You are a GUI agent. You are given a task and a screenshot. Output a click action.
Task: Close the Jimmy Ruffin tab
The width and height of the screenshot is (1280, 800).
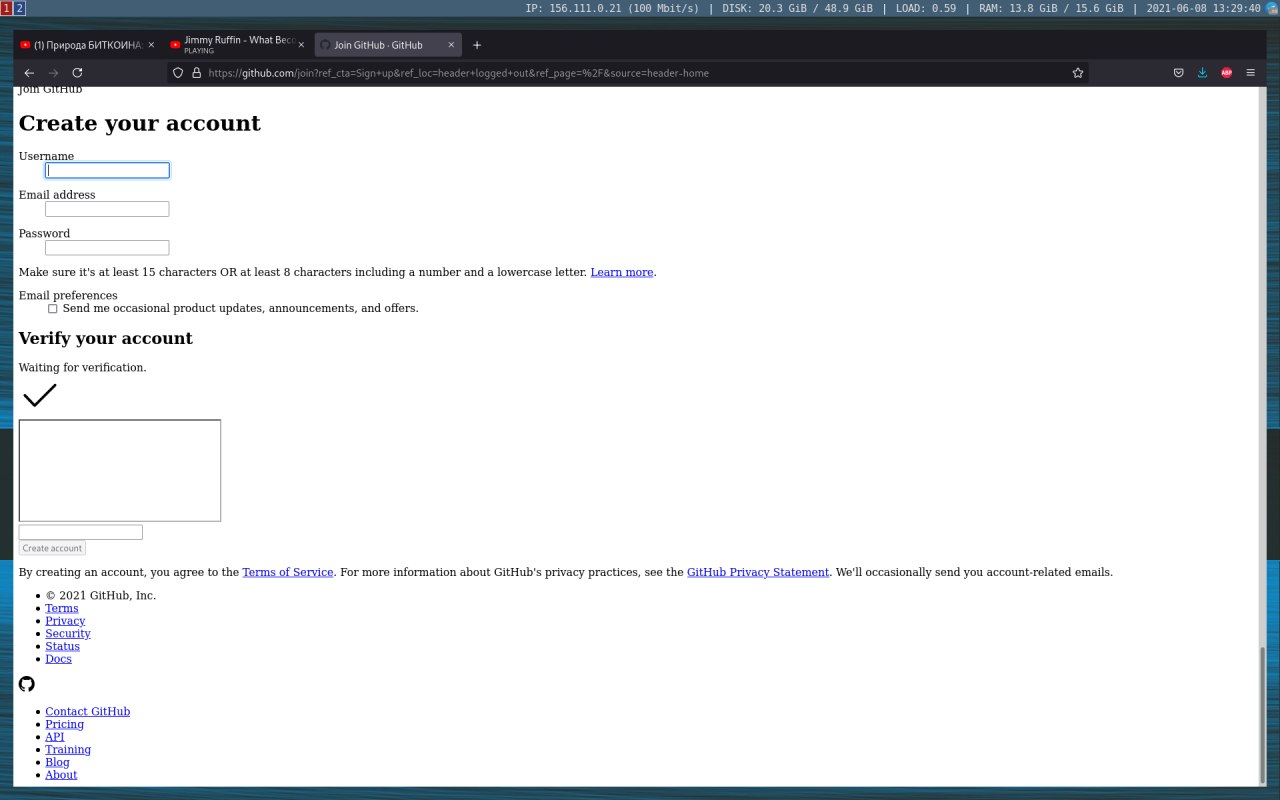click(x=301, y=45)
